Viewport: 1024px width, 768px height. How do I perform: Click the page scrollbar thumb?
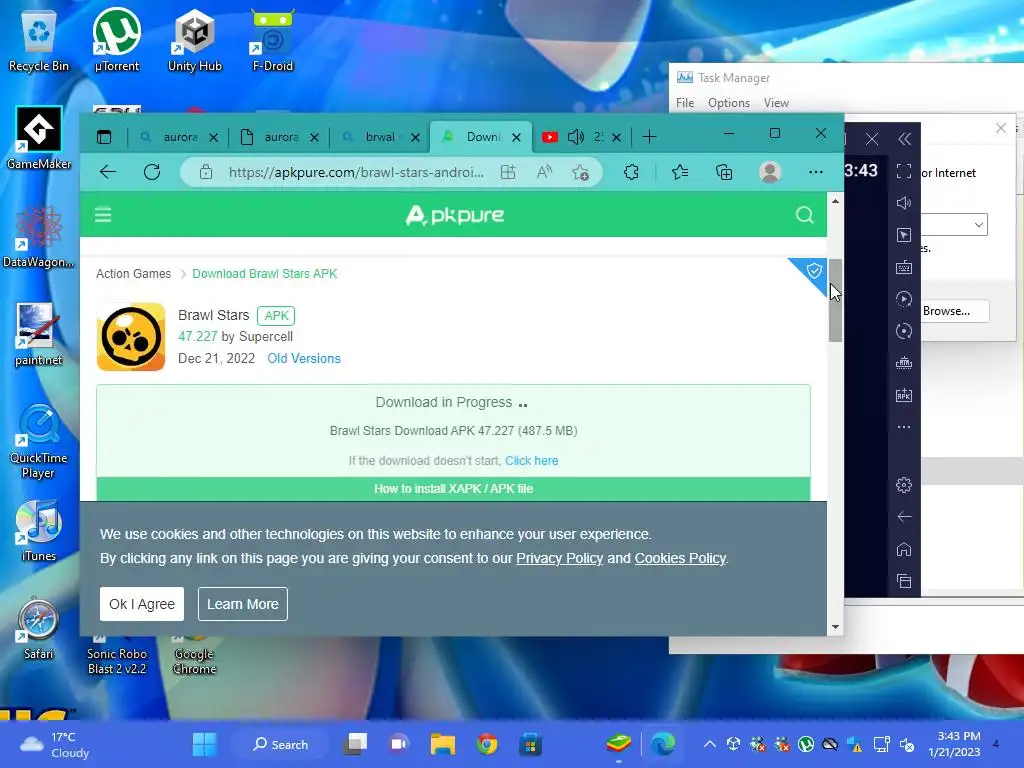[835, 300]
